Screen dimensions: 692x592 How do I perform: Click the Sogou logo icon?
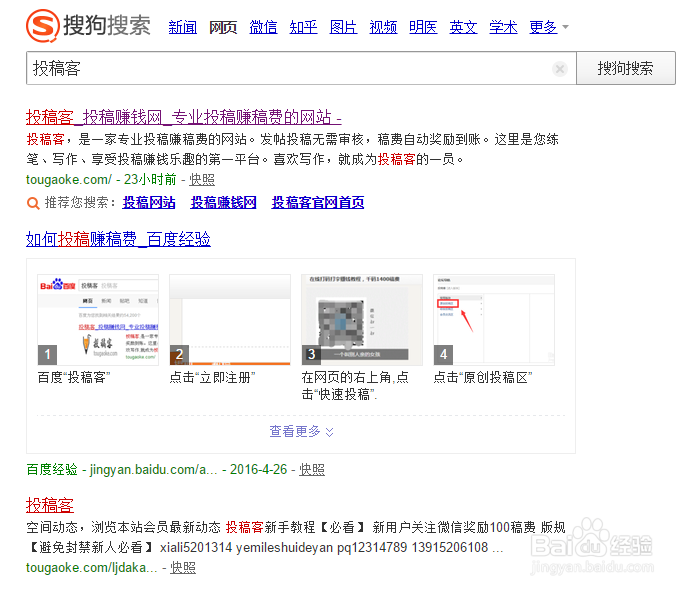(x=43, y=26)
